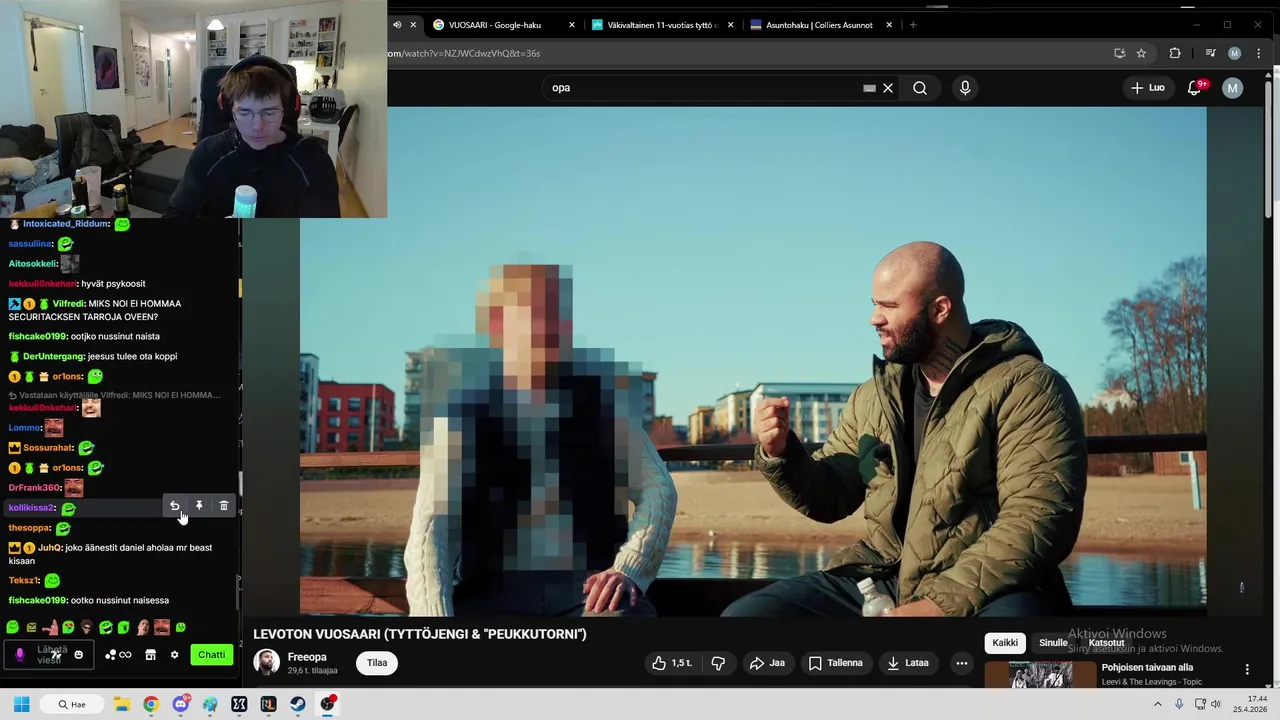Mute the playing YouTube tab speaker icon
Image resolution: width=1280 pixels, height=720 pixels.
397,25
